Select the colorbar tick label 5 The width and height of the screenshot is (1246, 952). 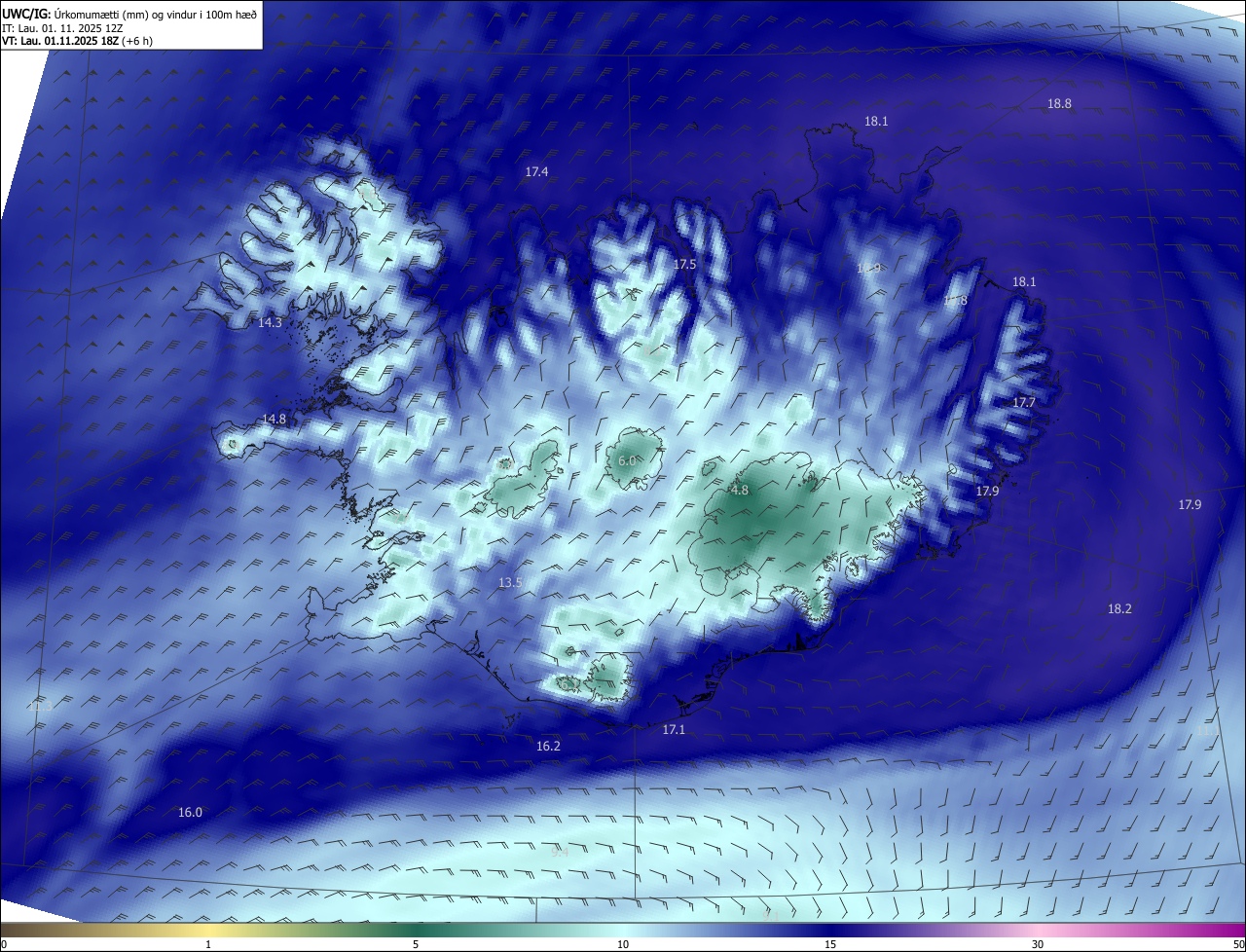coord(416,944)
